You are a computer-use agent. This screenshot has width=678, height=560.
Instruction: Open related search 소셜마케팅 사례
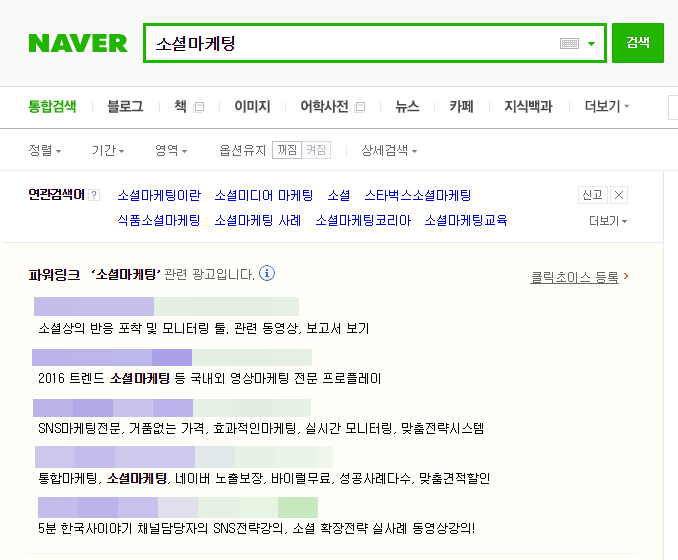[x=258, y=221]
